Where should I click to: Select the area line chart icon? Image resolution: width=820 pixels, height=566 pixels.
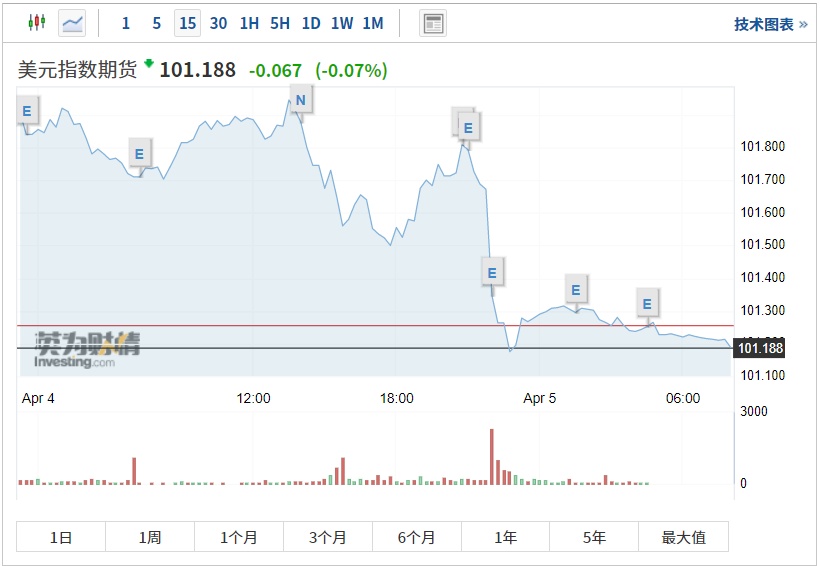72,22
